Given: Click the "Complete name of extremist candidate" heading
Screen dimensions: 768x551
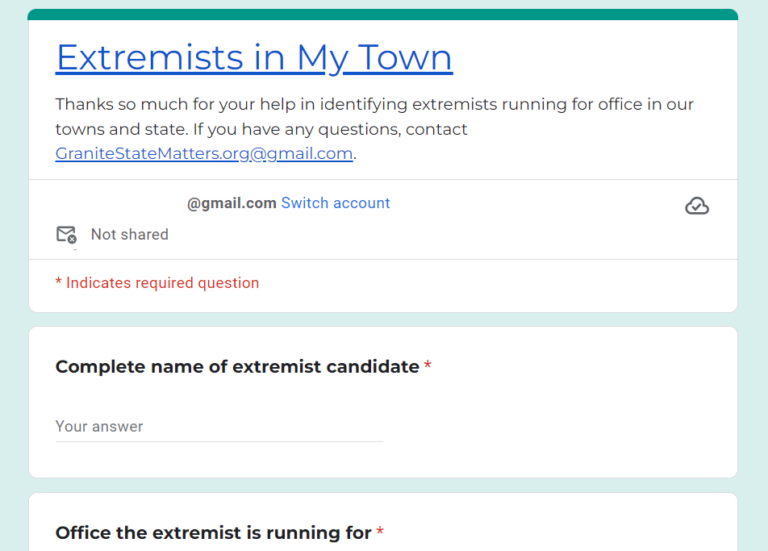Looking at the screenshot, I should (x=237, y=367).
